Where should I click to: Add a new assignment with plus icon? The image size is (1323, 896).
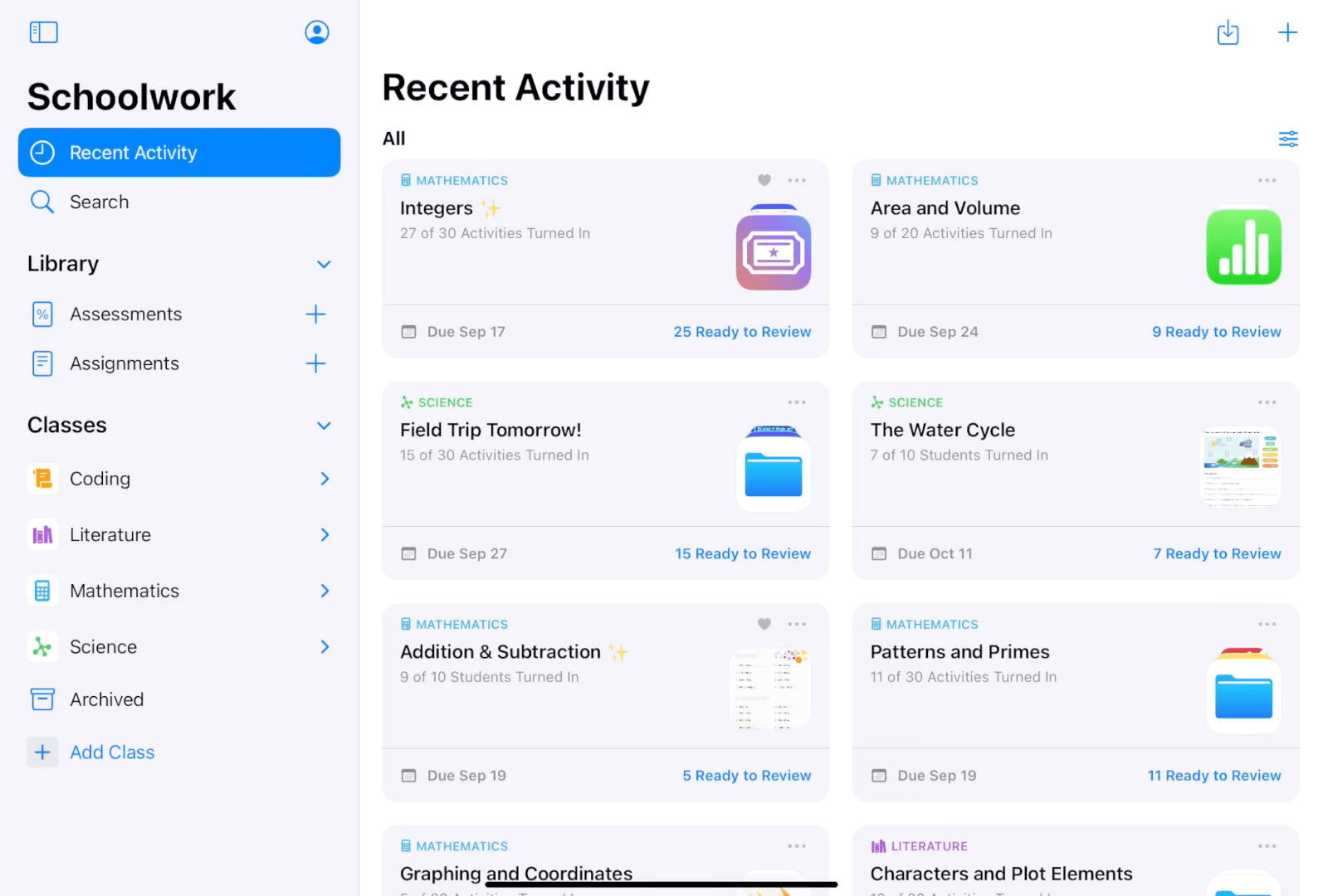tap(315, 363)
